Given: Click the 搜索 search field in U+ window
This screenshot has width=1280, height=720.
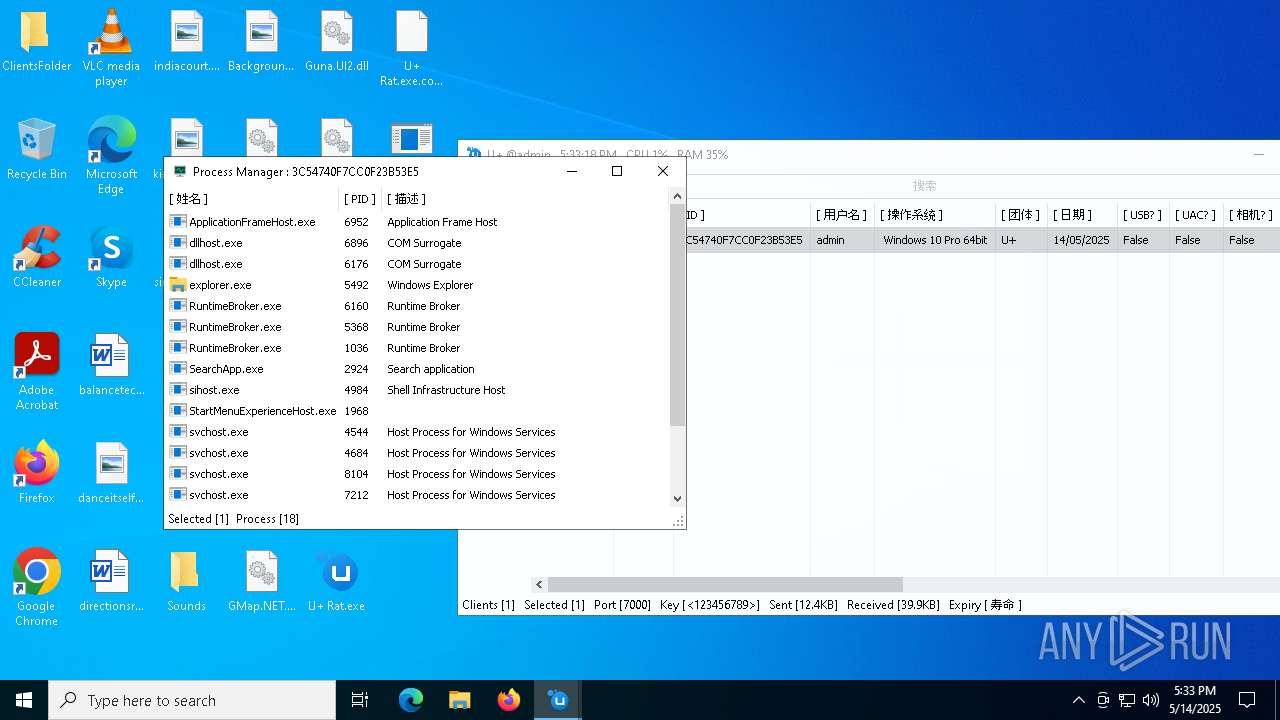Looking at the screenshot, I should 925,186.
